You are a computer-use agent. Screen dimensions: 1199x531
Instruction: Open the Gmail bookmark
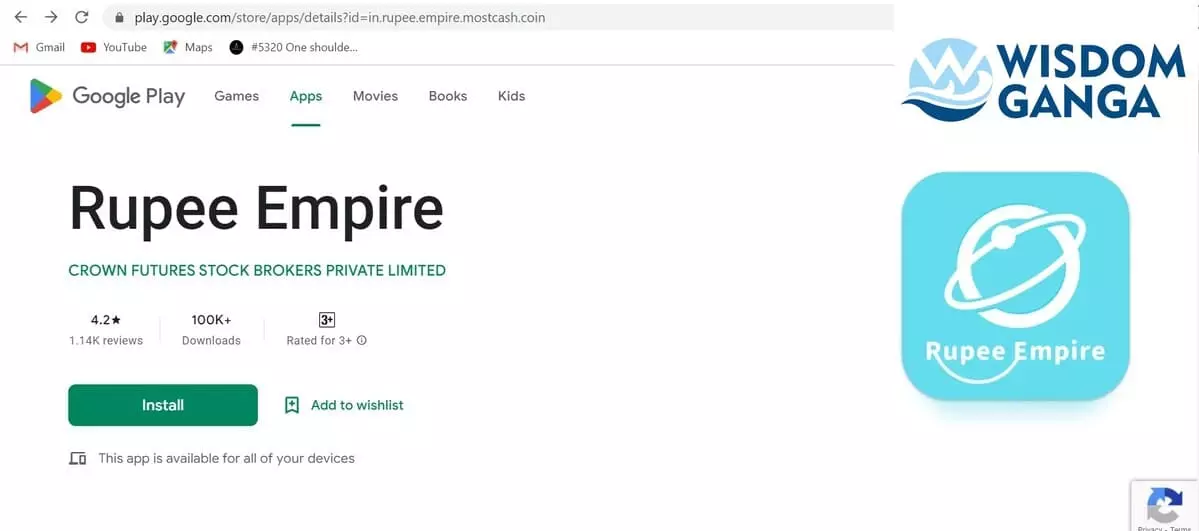pos(40,47)
